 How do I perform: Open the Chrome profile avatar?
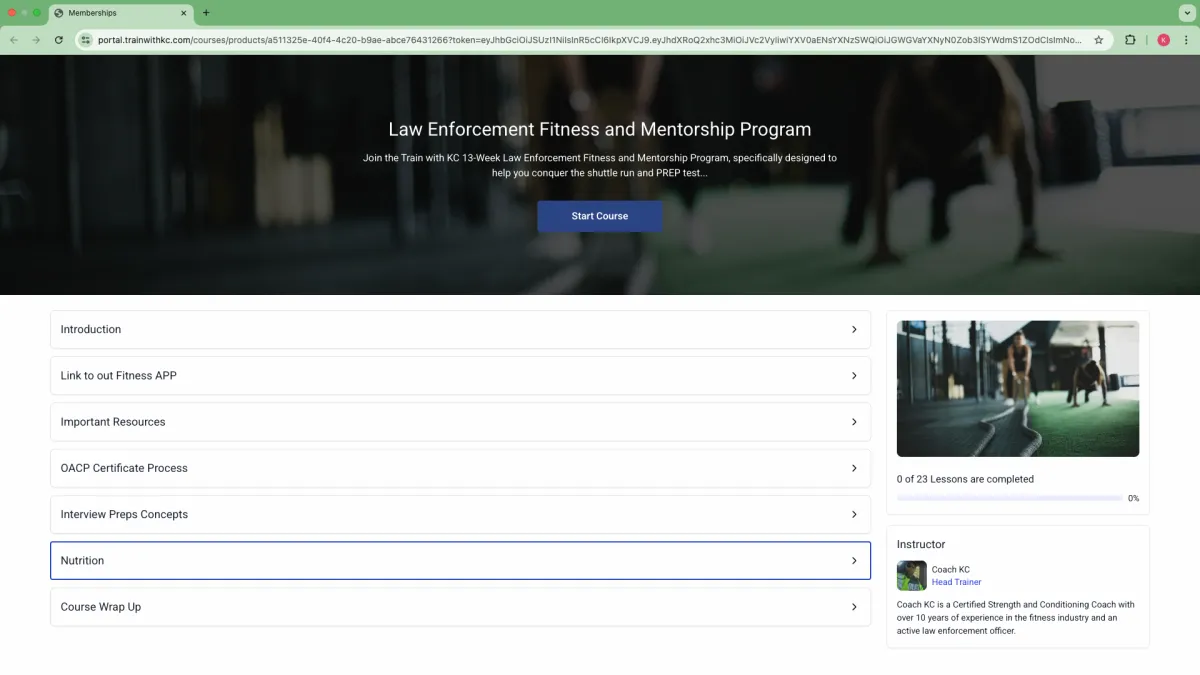coord(1163,40)
